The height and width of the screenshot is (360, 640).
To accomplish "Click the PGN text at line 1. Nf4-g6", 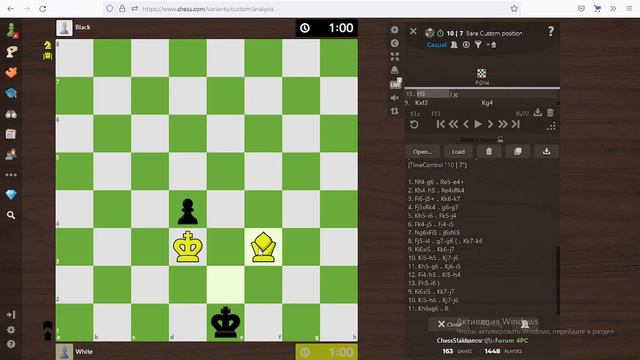I will pyautogui.click(x=436, y=182).
